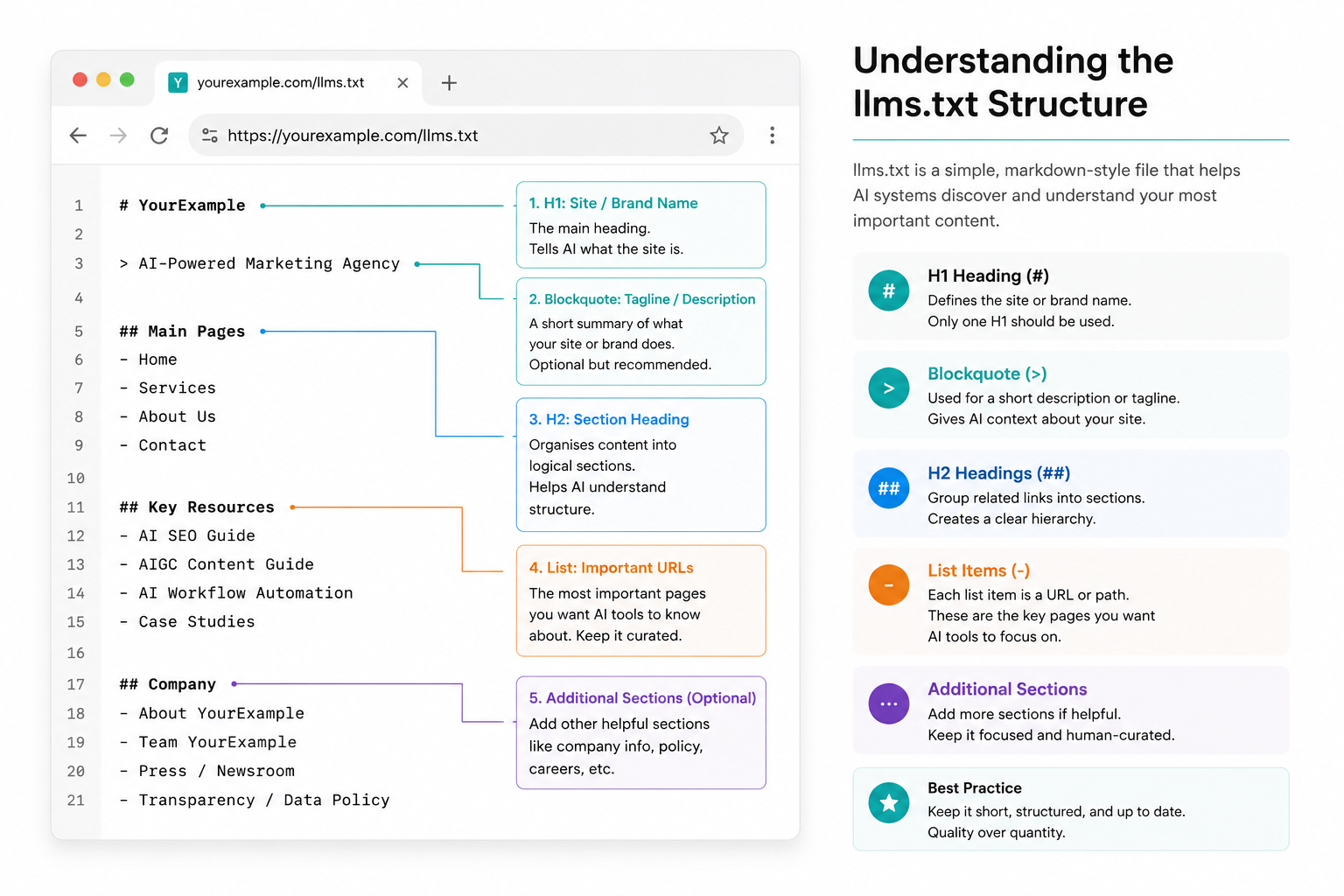Click the purple ellipsis Additional Sections icon

[x=889, y=703]
